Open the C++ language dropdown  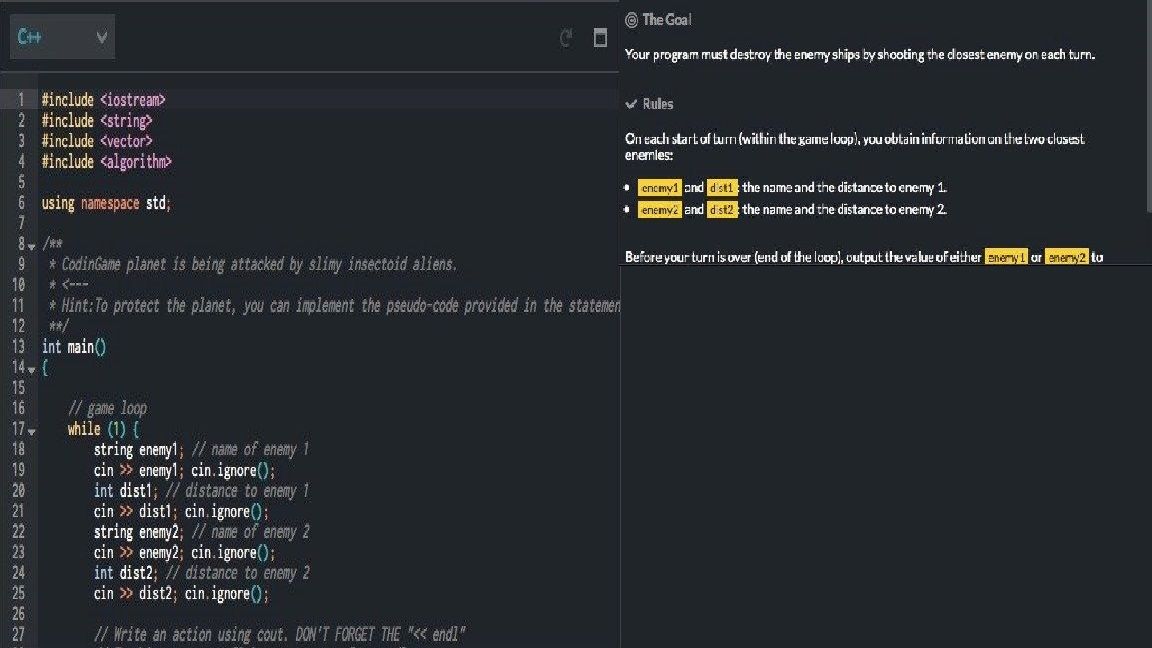click(x=62, y=37)
